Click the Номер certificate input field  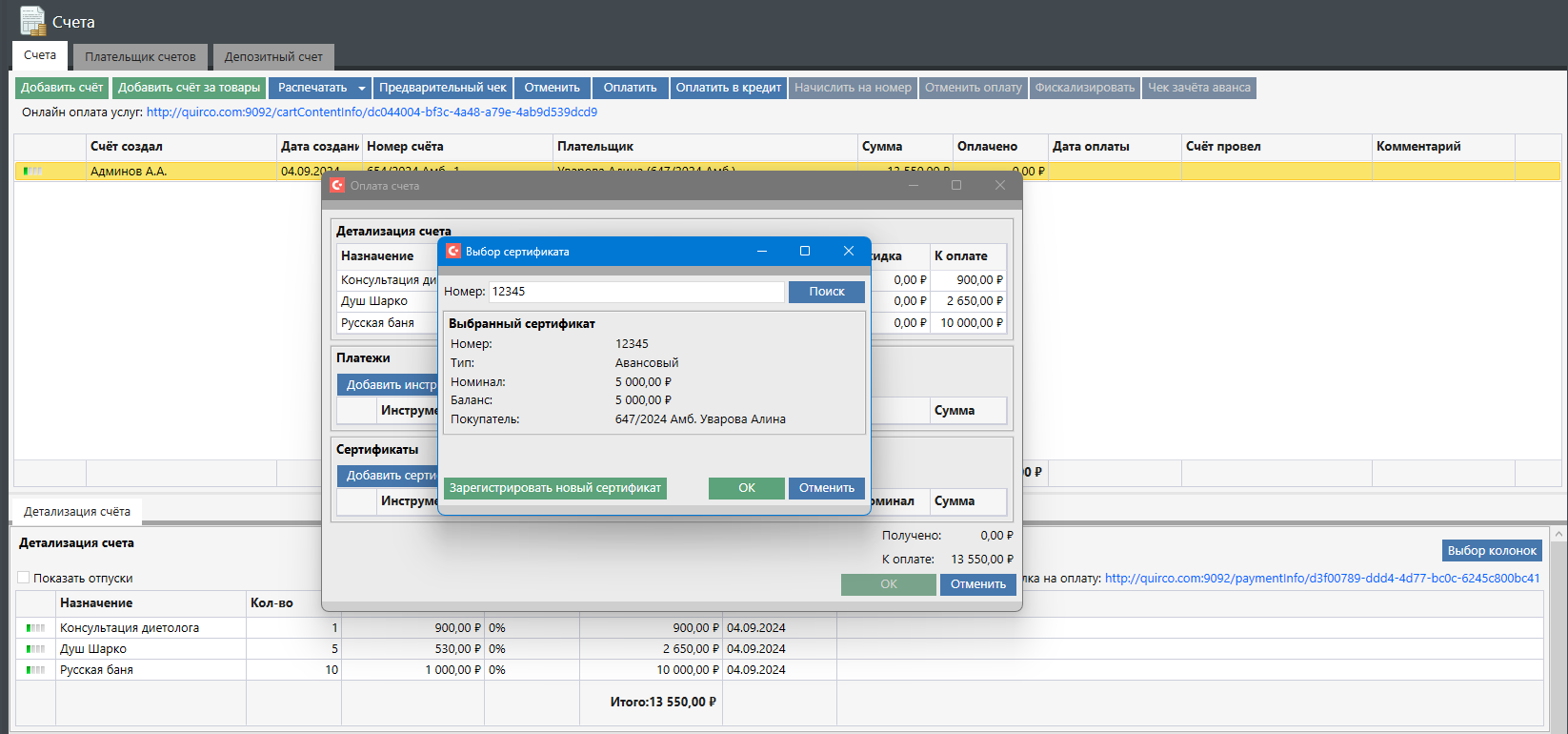tap(635, 292)
